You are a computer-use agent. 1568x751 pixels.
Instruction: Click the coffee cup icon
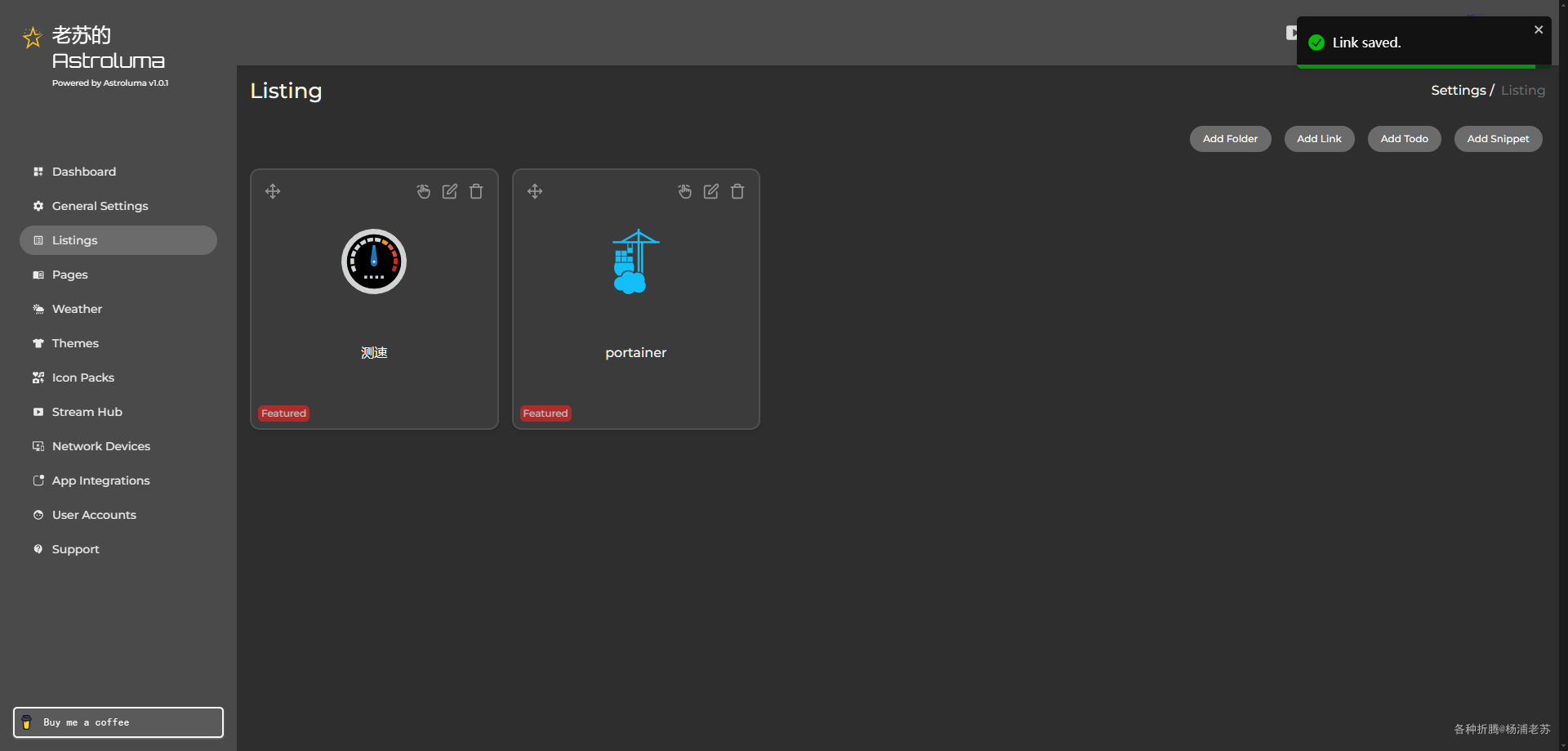click(26, 722)
